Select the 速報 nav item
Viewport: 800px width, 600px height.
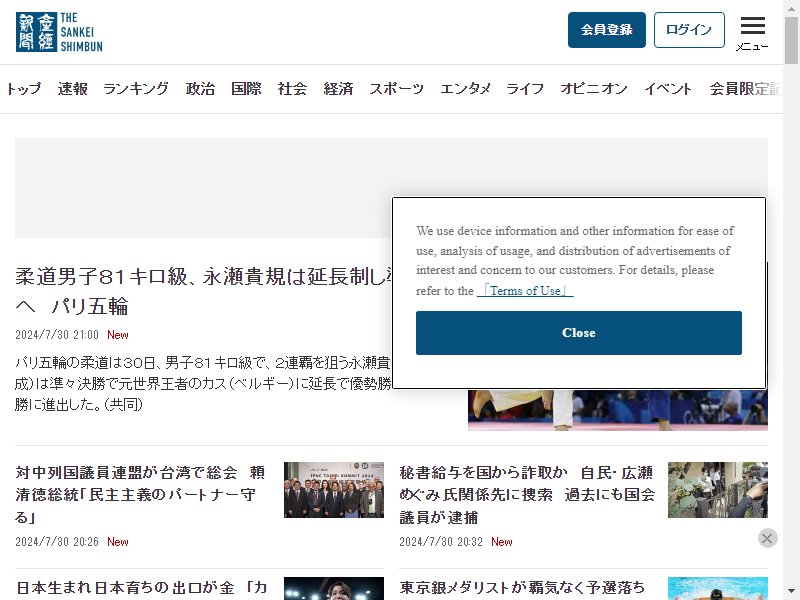(x=72, y=89)
